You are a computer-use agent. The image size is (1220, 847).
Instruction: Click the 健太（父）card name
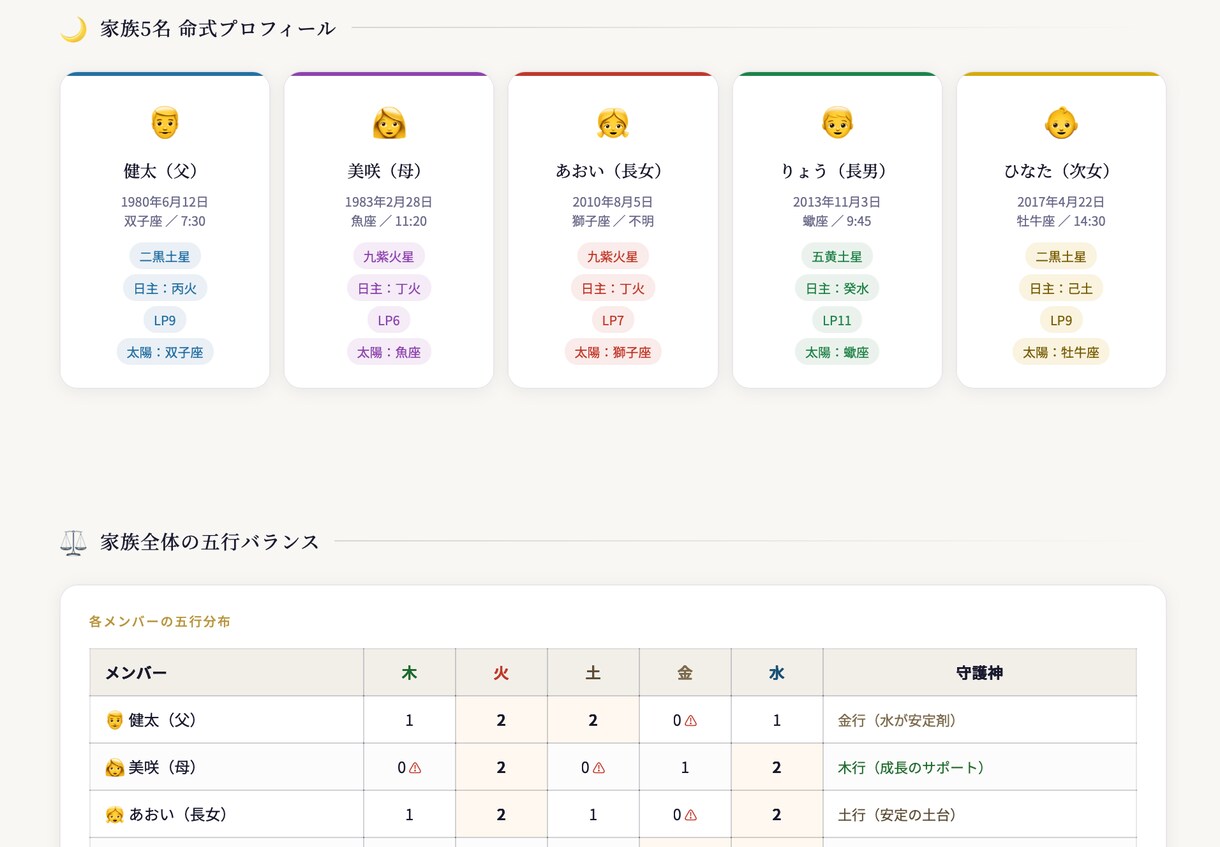point(165,171)
